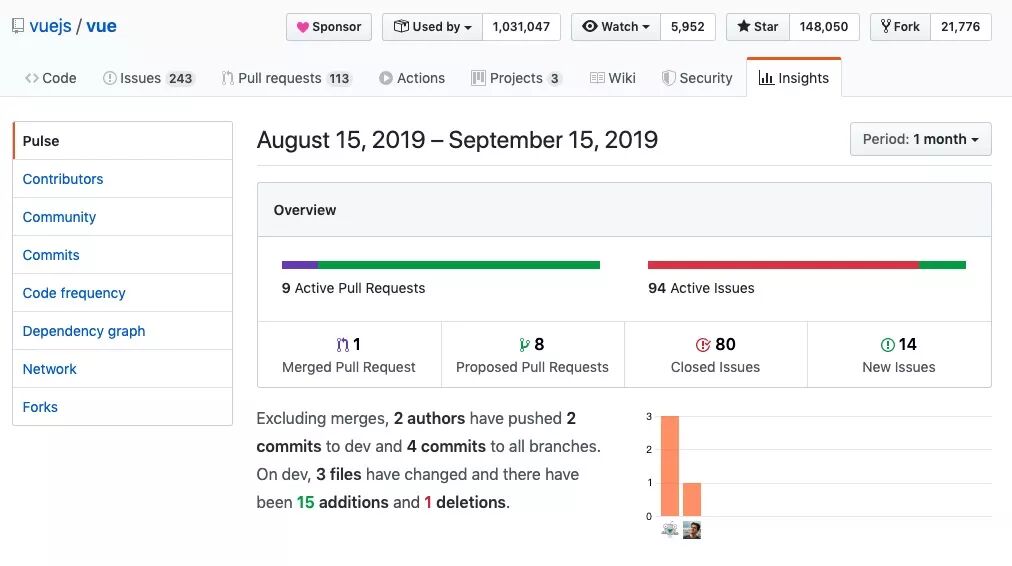Click the Projects tab board icon
The width and height of the screenshot is (1012, 566).
click(478, 78)
